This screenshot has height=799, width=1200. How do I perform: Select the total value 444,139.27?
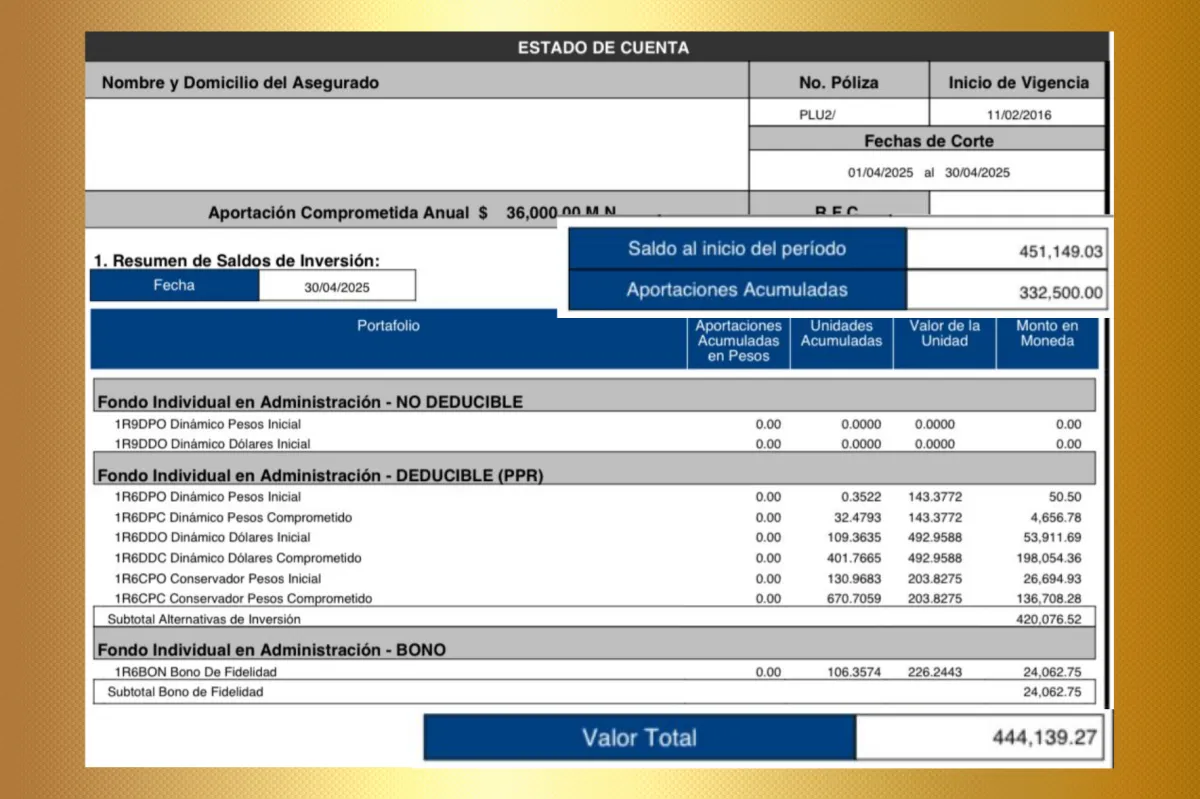coord(1044,739)
